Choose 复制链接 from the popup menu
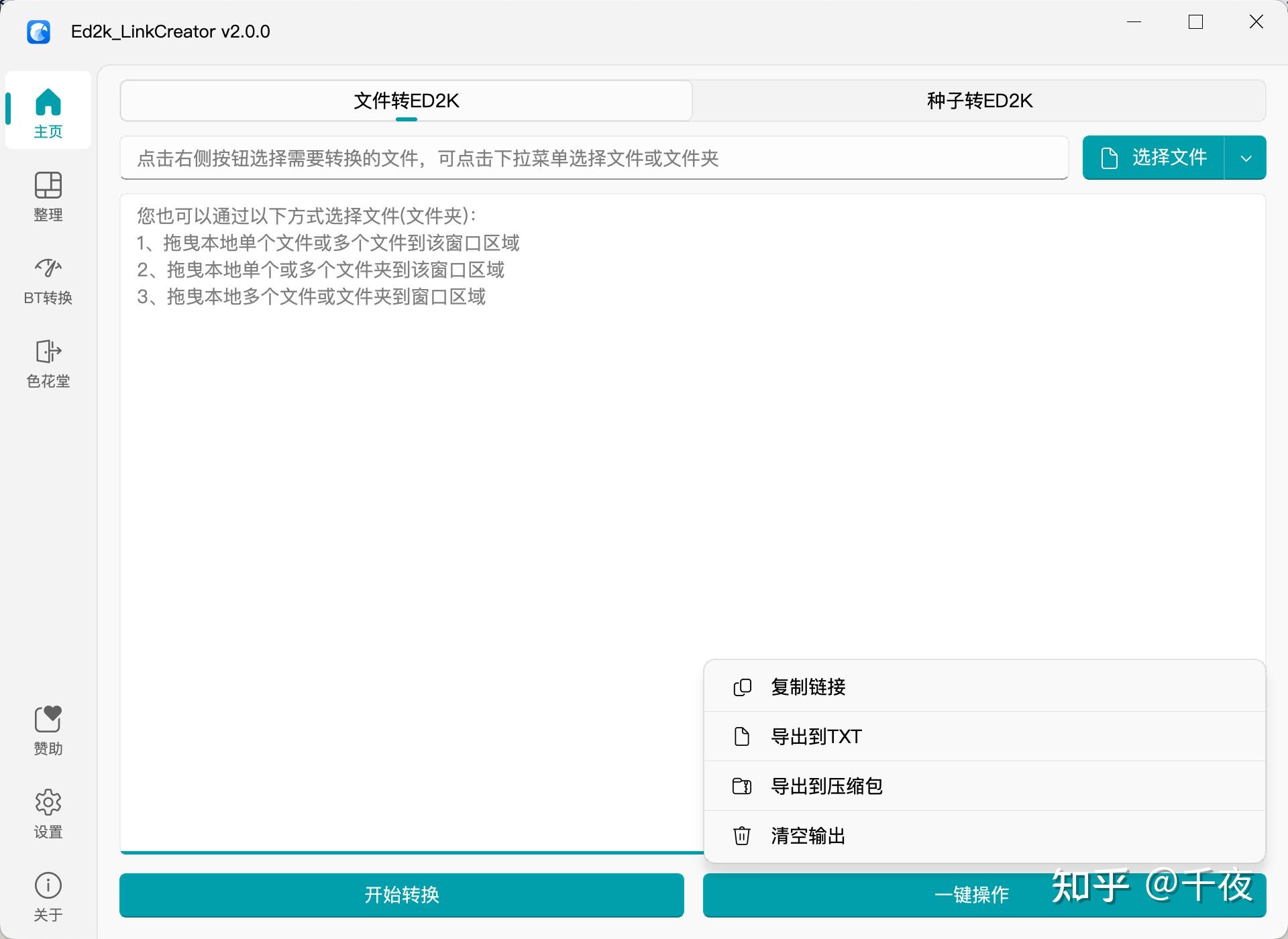Image resolution: width=1288 pixels, height=939 pixels. pos(985,687)
